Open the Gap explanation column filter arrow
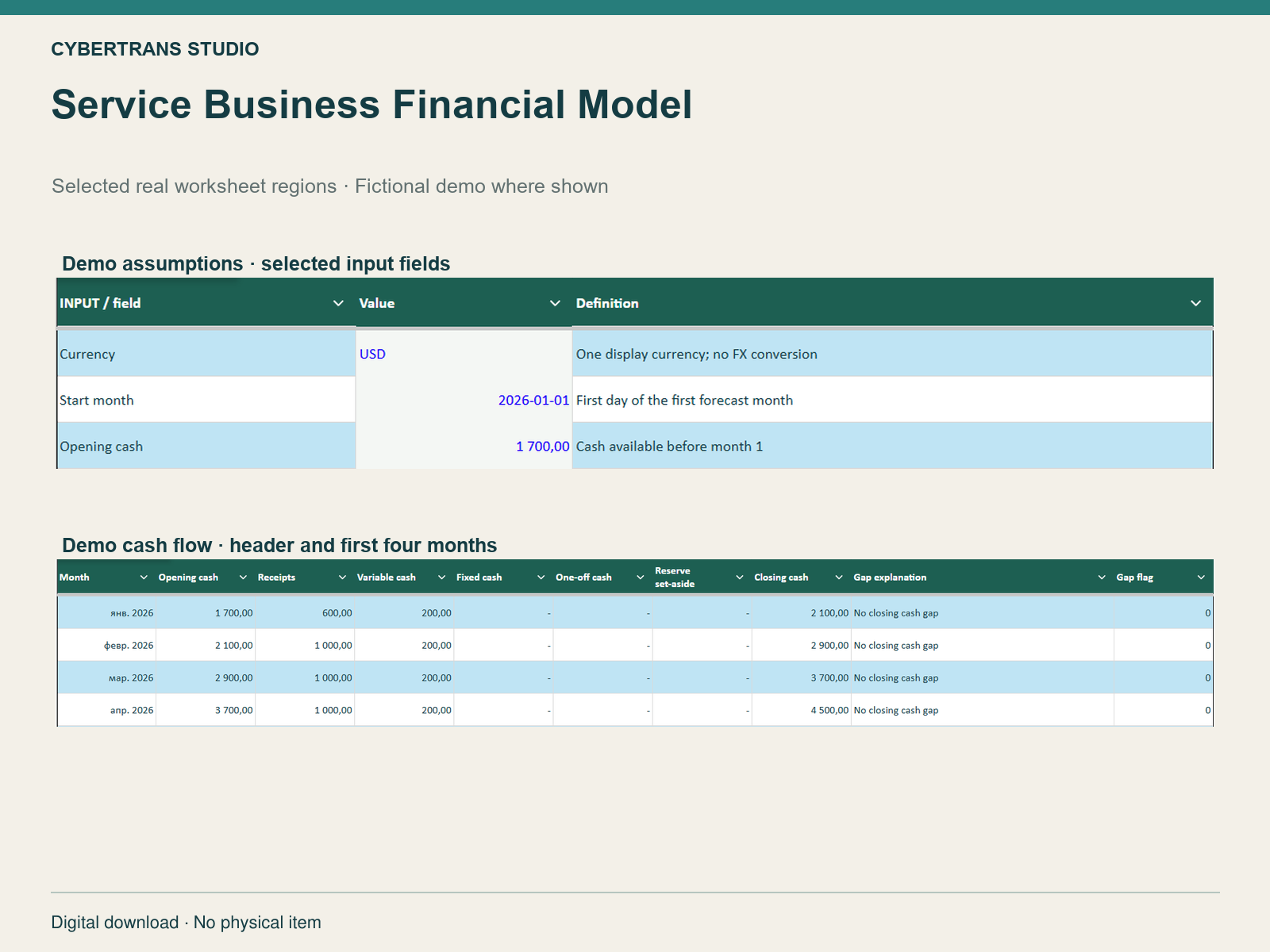1270x952 pixels. coord(1101,578)
